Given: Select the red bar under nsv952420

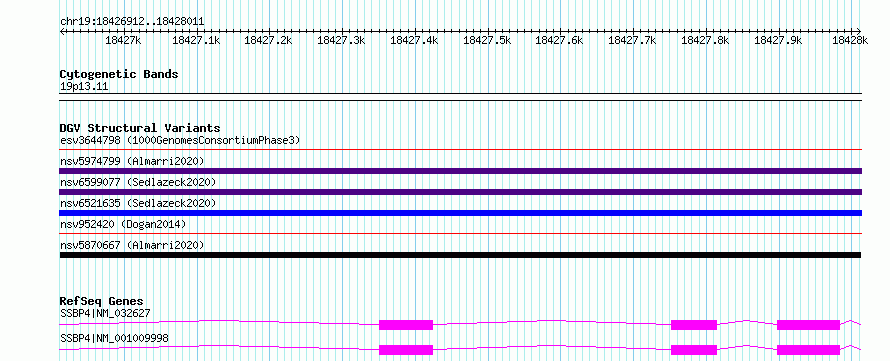Looking at the screenshot, I should pyautogui.click(x=460, y=233).
